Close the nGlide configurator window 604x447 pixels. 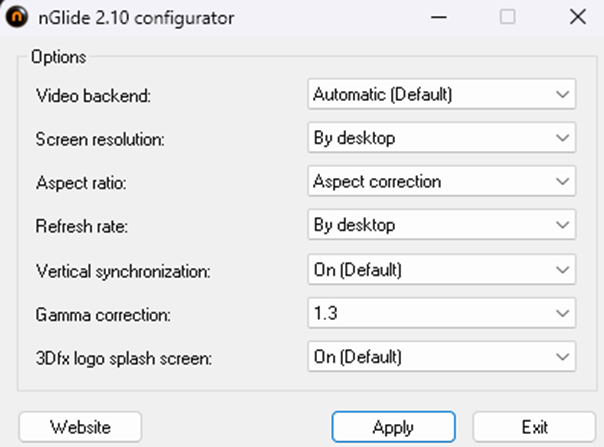click(577, 17)
